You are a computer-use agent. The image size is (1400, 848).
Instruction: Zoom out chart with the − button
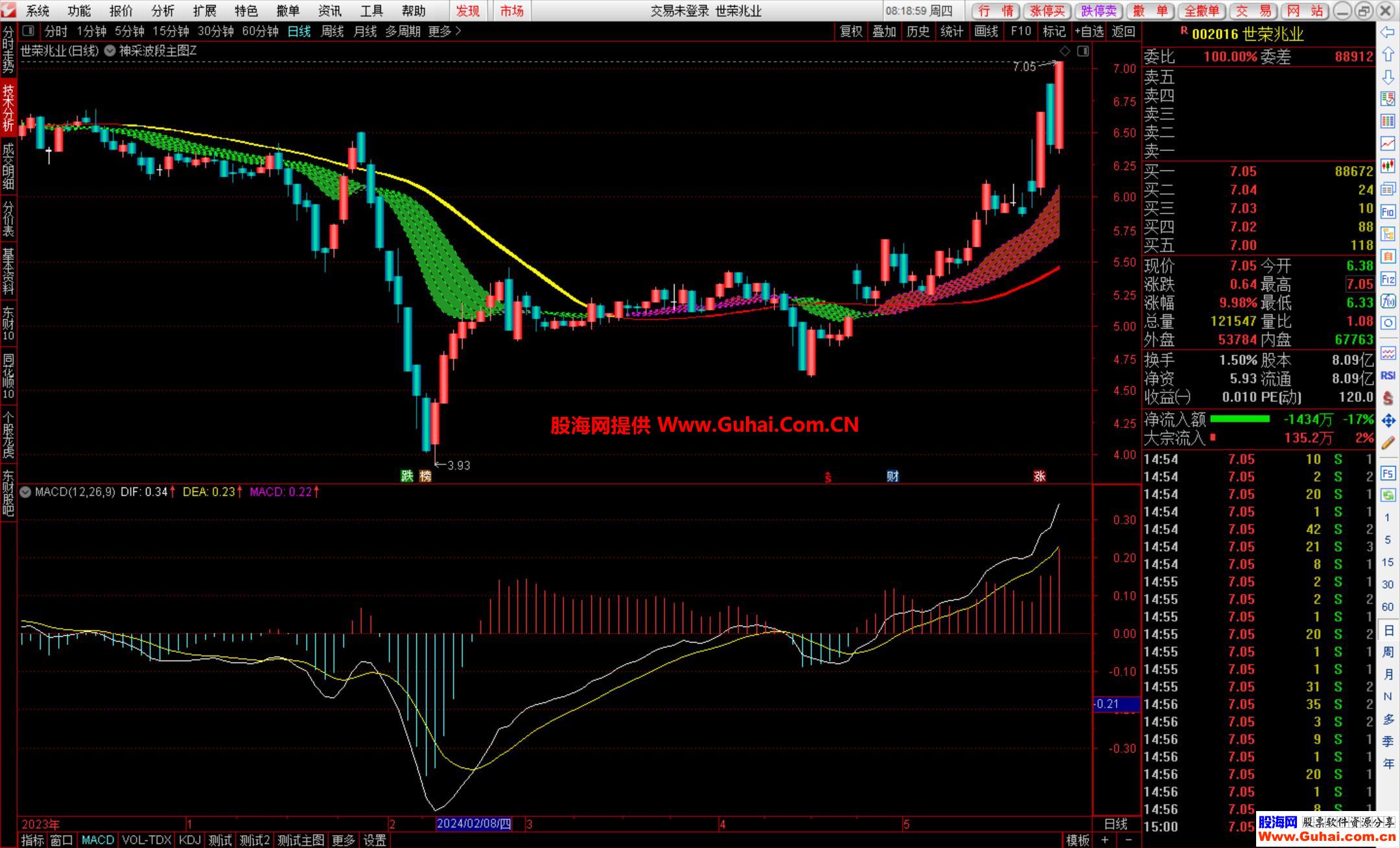[1128, 840]
